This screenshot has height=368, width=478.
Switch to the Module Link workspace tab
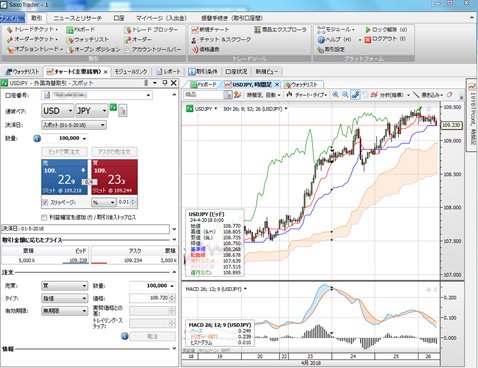click(x=131, y=71)
